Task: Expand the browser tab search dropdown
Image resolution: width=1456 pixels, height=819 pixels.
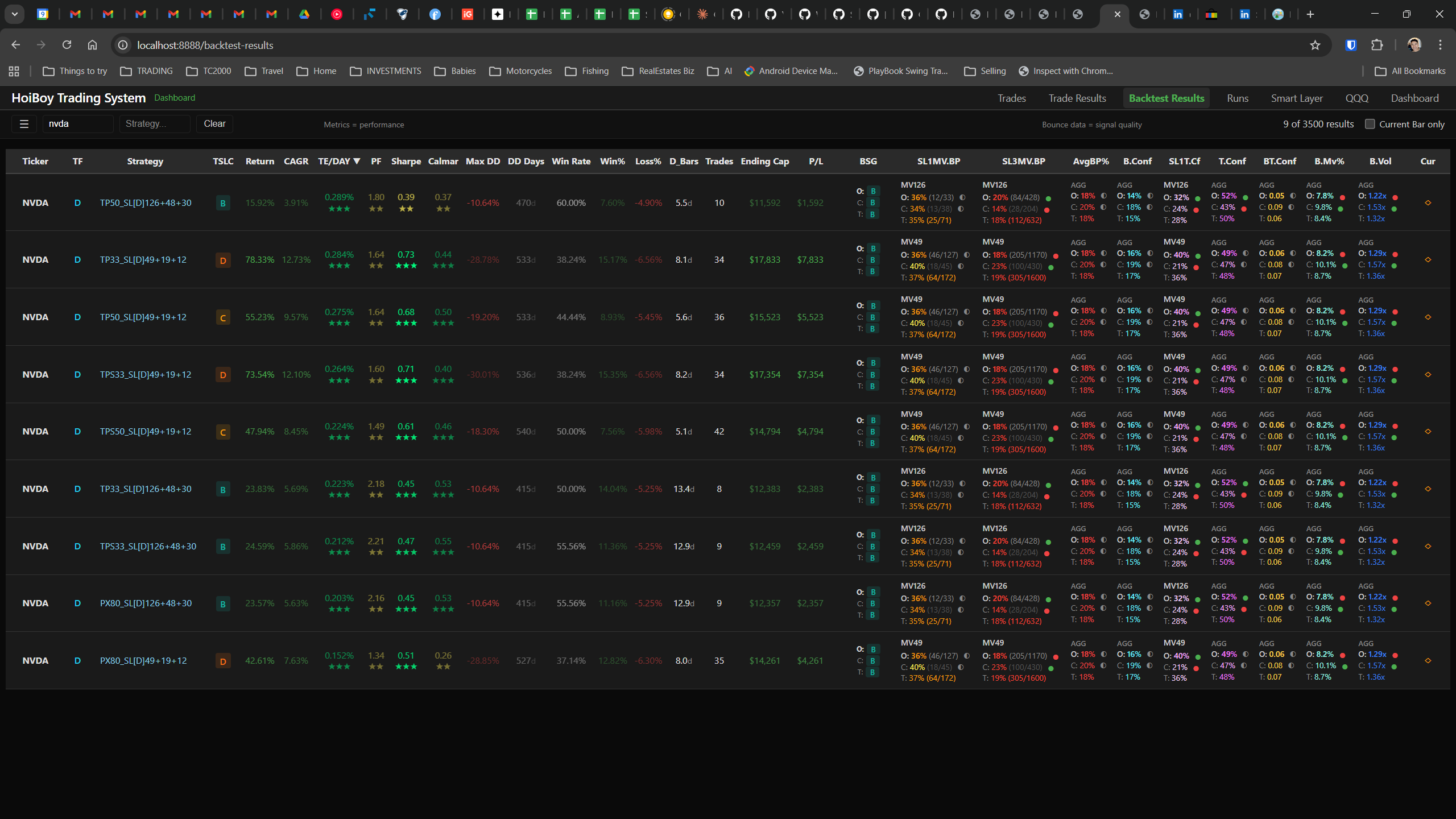Action: pyautogui.click(x=15, y=14)
